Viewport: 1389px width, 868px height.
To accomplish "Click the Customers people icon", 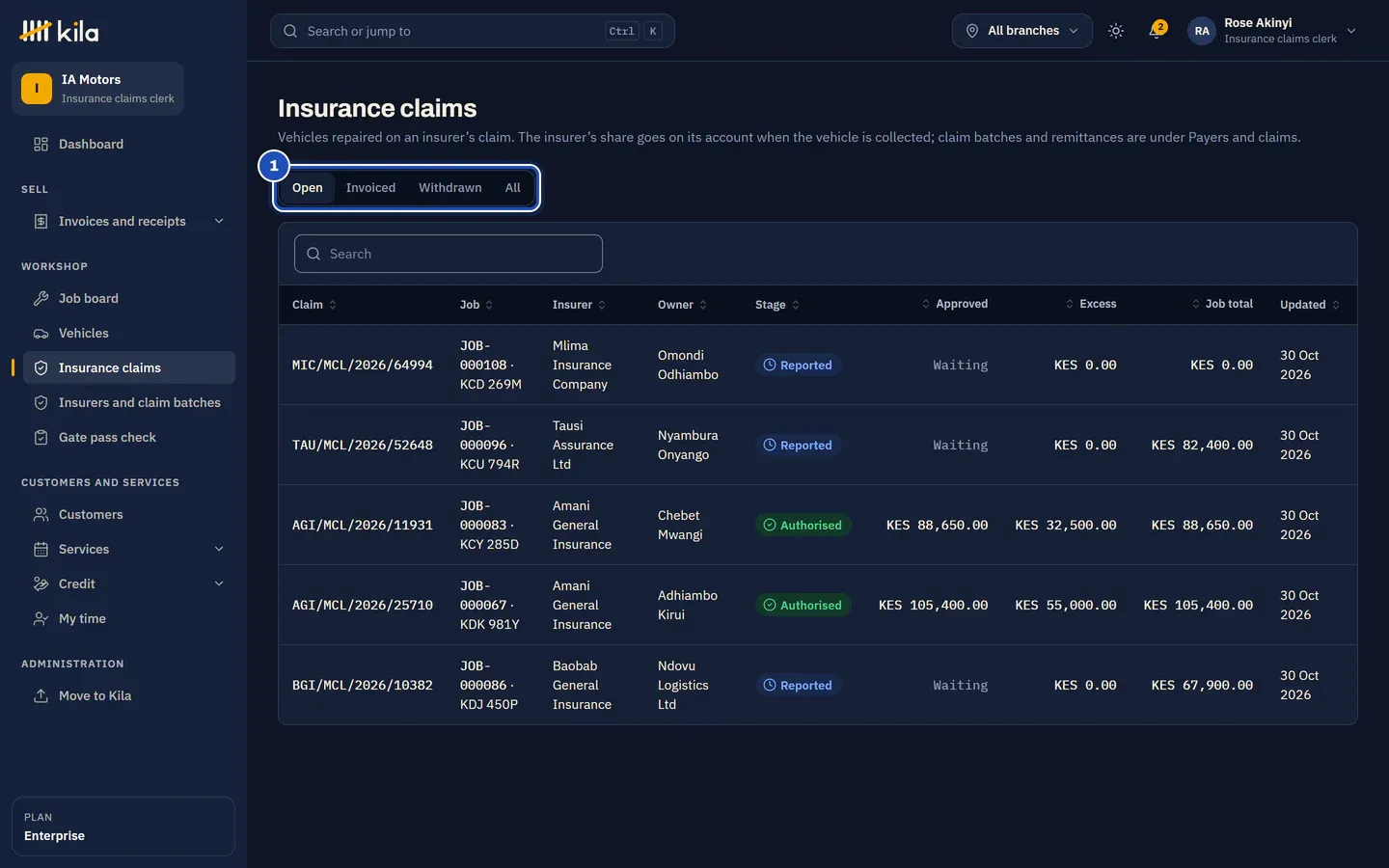I will (41, 514).
